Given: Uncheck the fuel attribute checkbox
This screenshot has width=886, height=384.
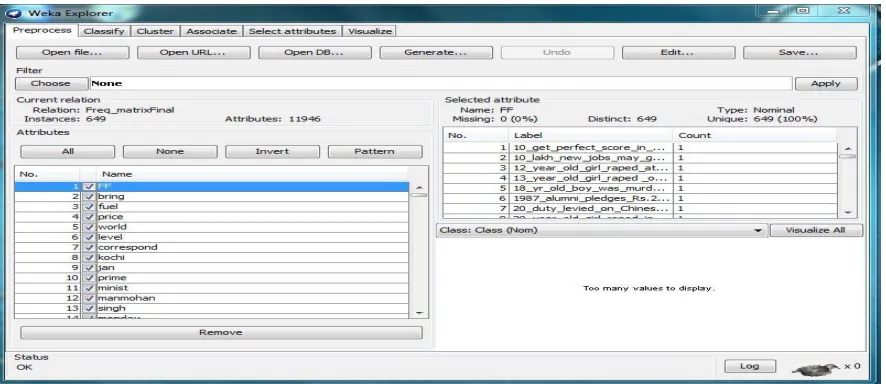Looking at the screenshot, I should pos(89,207).
